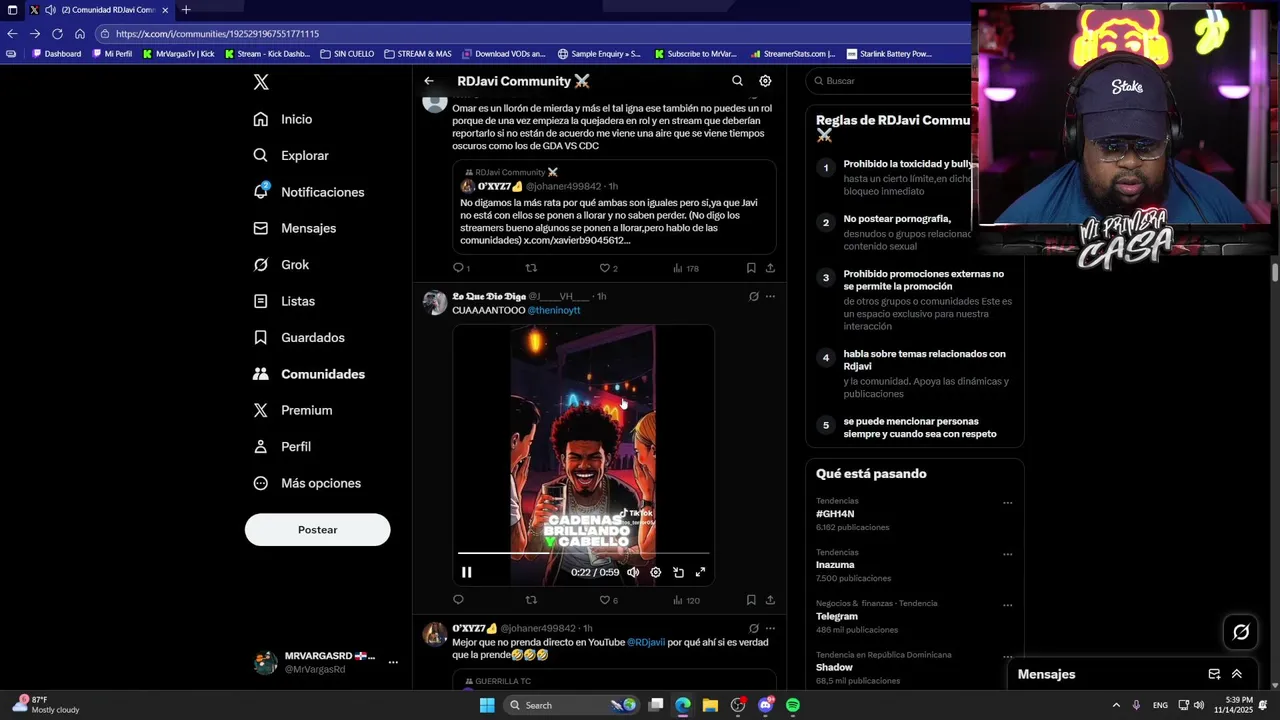Viewport: 1280px width, 720px height.
Task: Open @theninoytt mention link
Action: pos(554,310)
